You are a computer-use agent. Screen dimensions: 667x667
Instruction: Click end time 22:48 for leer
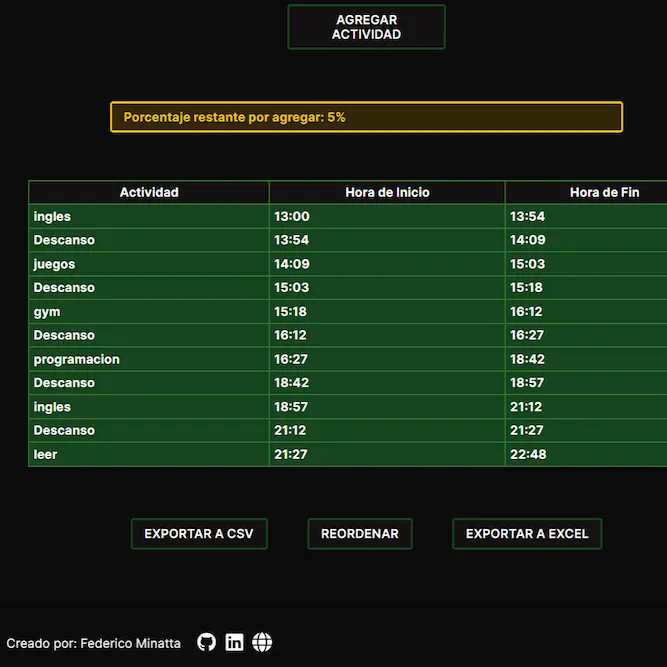point(586,454)
